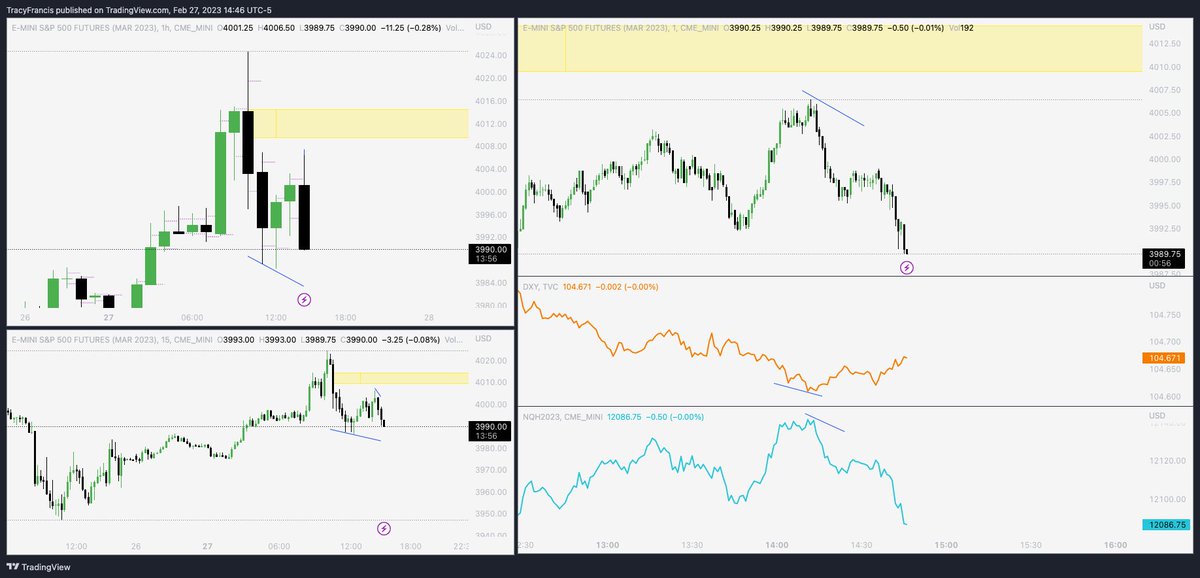Click the 15:00 label on the time axis
This screenshot has height=578, width=1200.
click(x=946, y=545)
